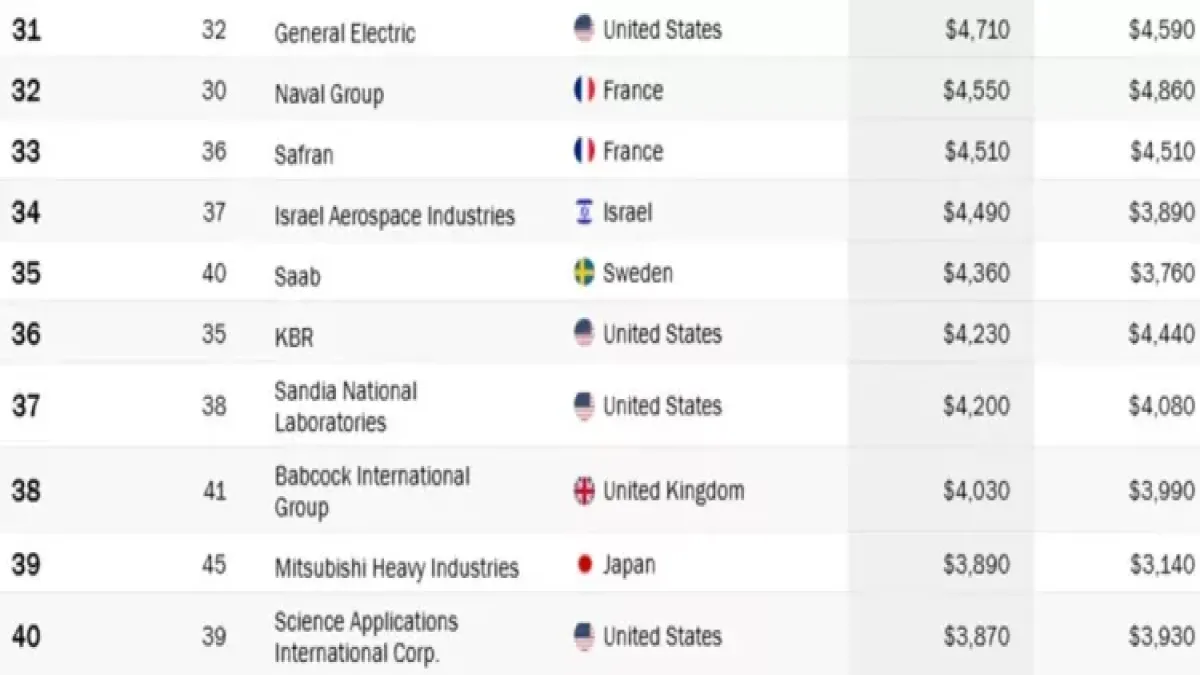Click France flag in Naval Group row
This screenshot has width=1200, height=675.
(584, 91)
